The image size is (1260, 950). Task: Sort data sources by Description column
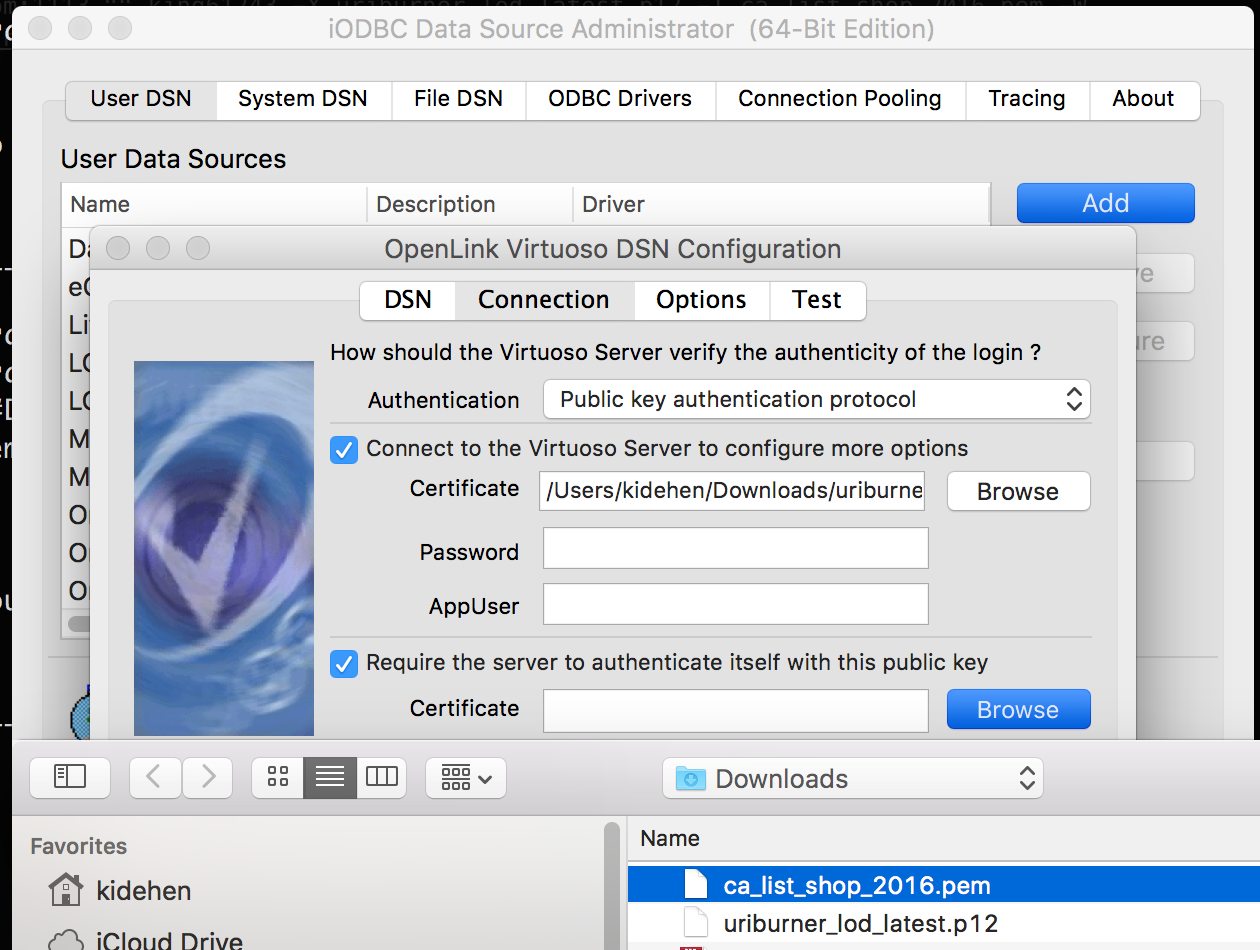pyautogui.click(x=470, y=205)
